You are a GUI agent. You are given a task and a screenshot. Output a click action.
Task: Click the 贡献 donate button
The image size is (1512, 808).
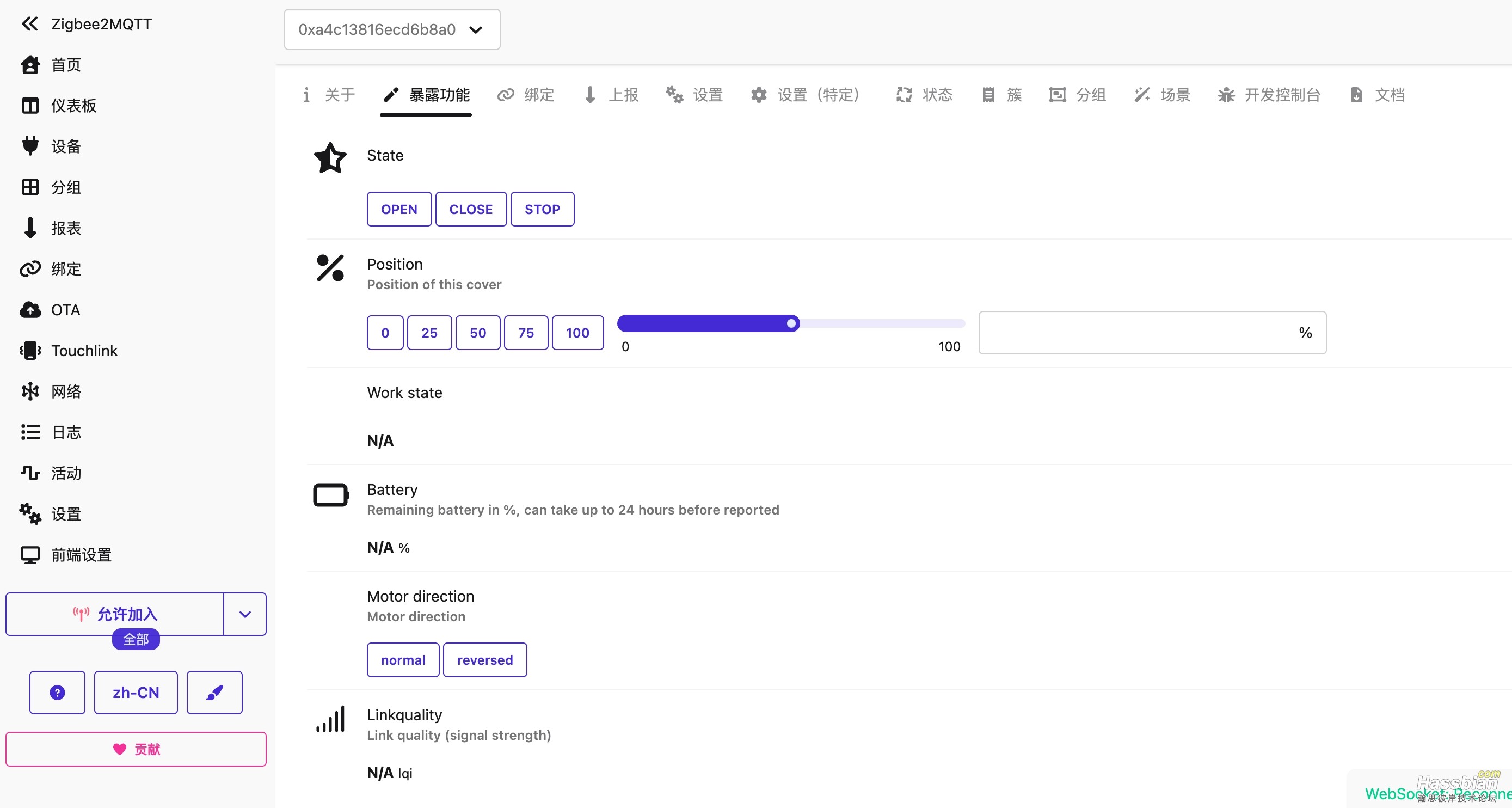pyautogui.click(x=136, y=749)
